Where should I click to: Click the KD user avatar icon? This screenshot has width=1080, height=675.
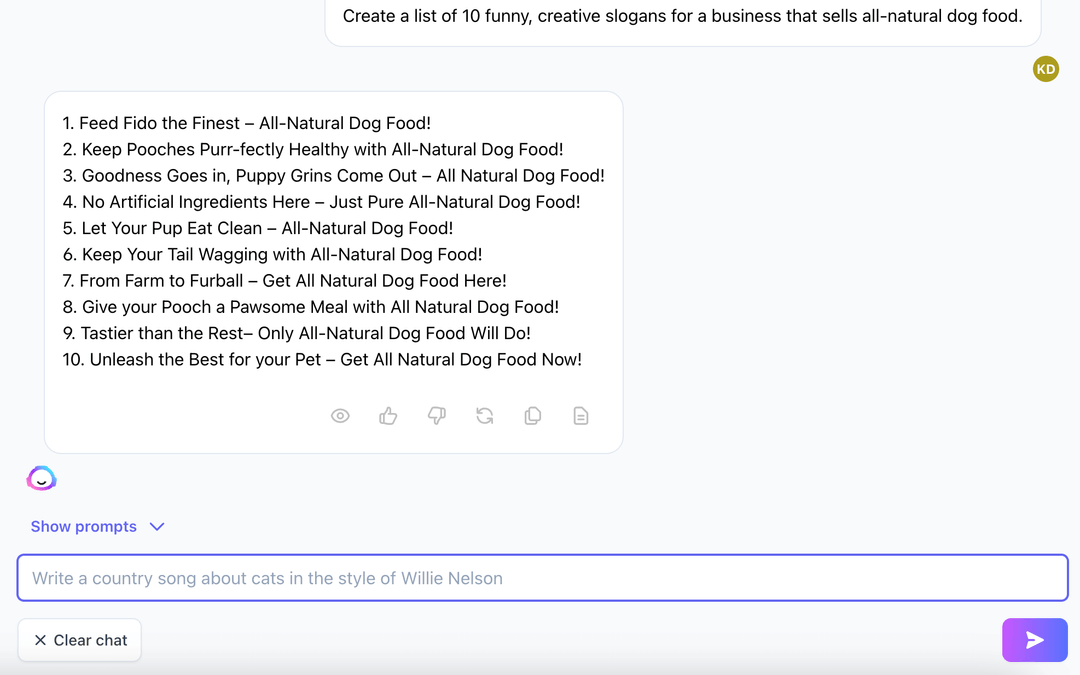point(1046,69)
